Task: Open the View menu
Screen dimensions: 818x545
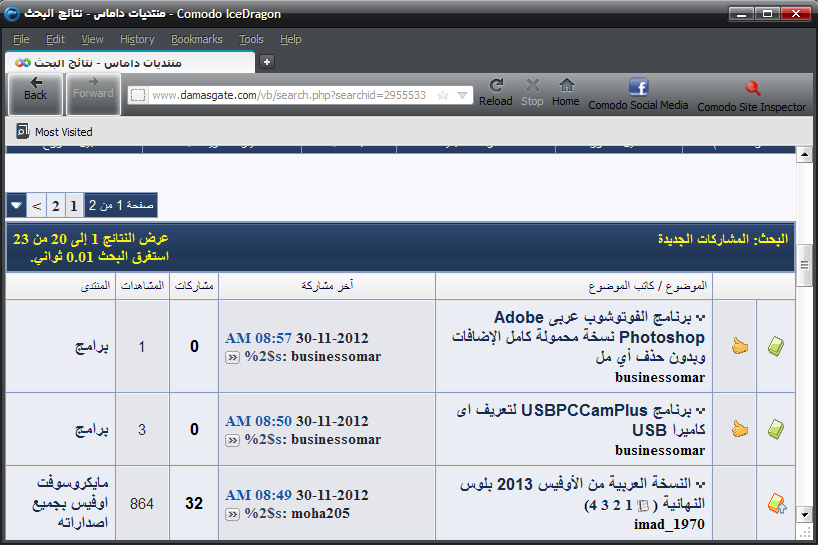Action: pyautogui.click(x=92, y=39)
